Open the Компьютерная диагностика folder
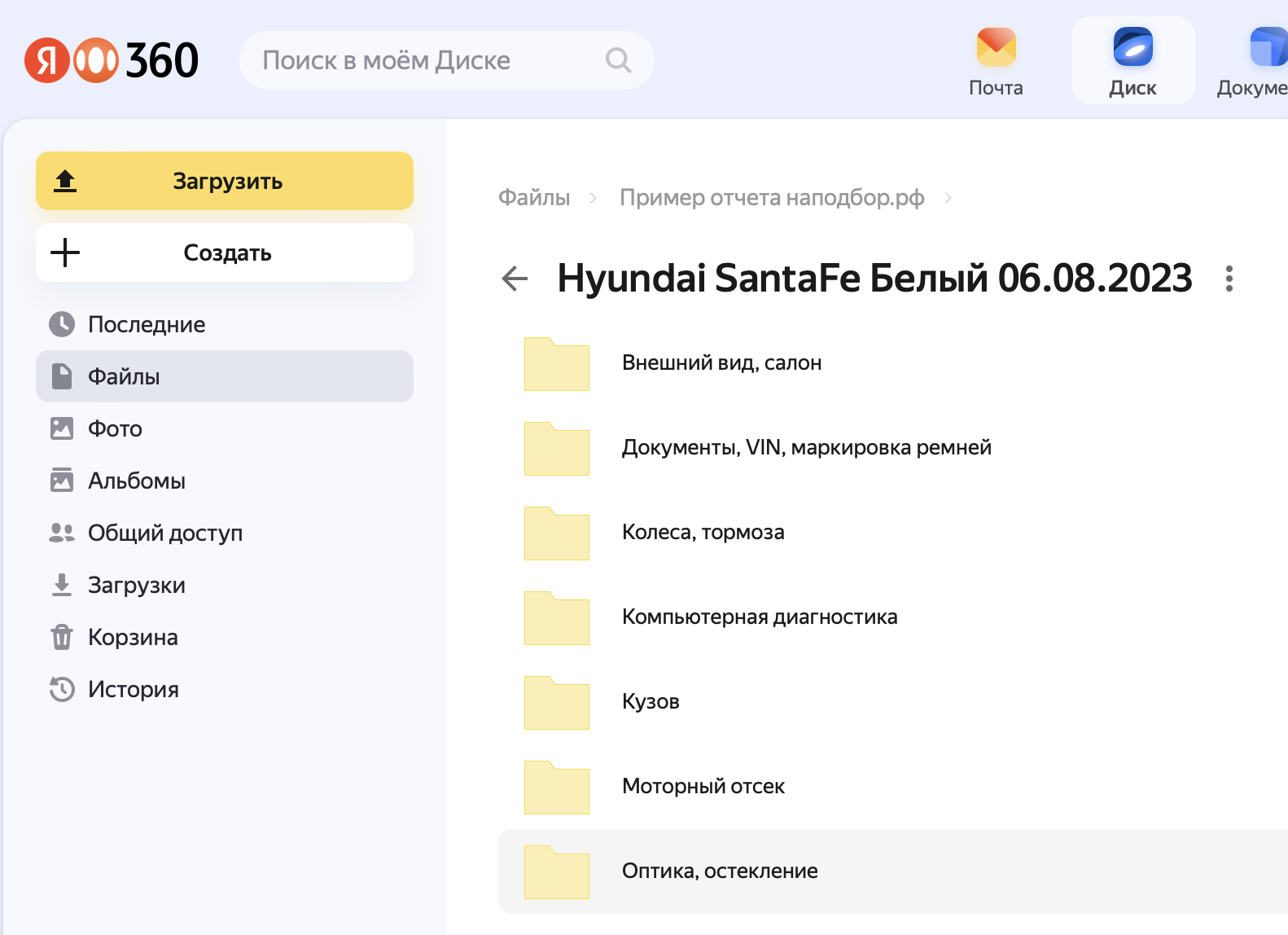 759,617
